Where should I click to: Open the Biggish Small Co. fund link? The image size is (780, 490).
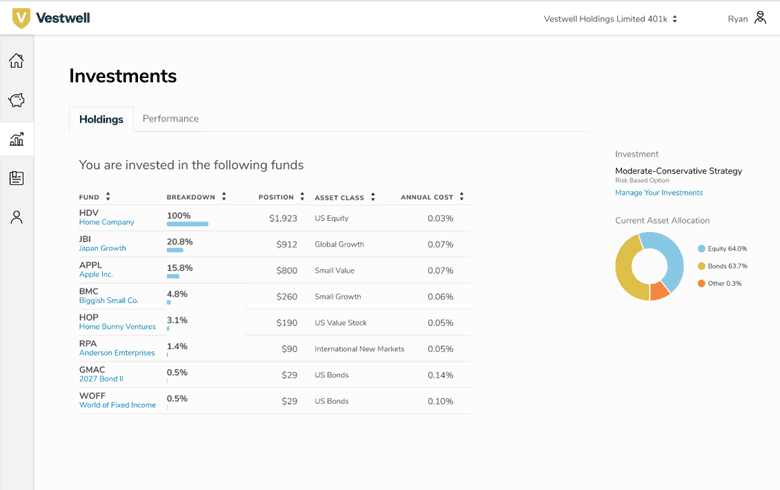coord(108,300)
